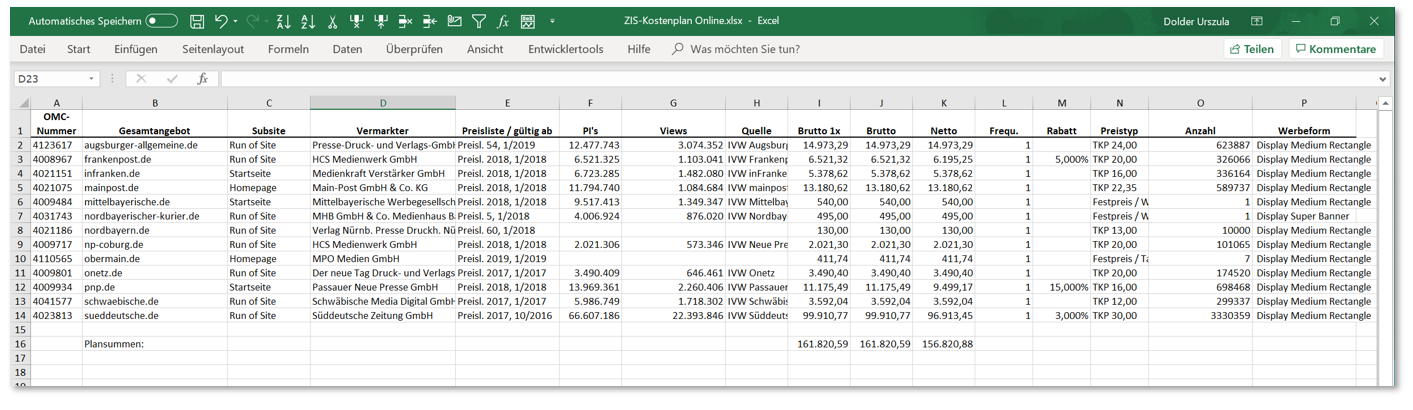Select column D header

click(x=382, y=103)
